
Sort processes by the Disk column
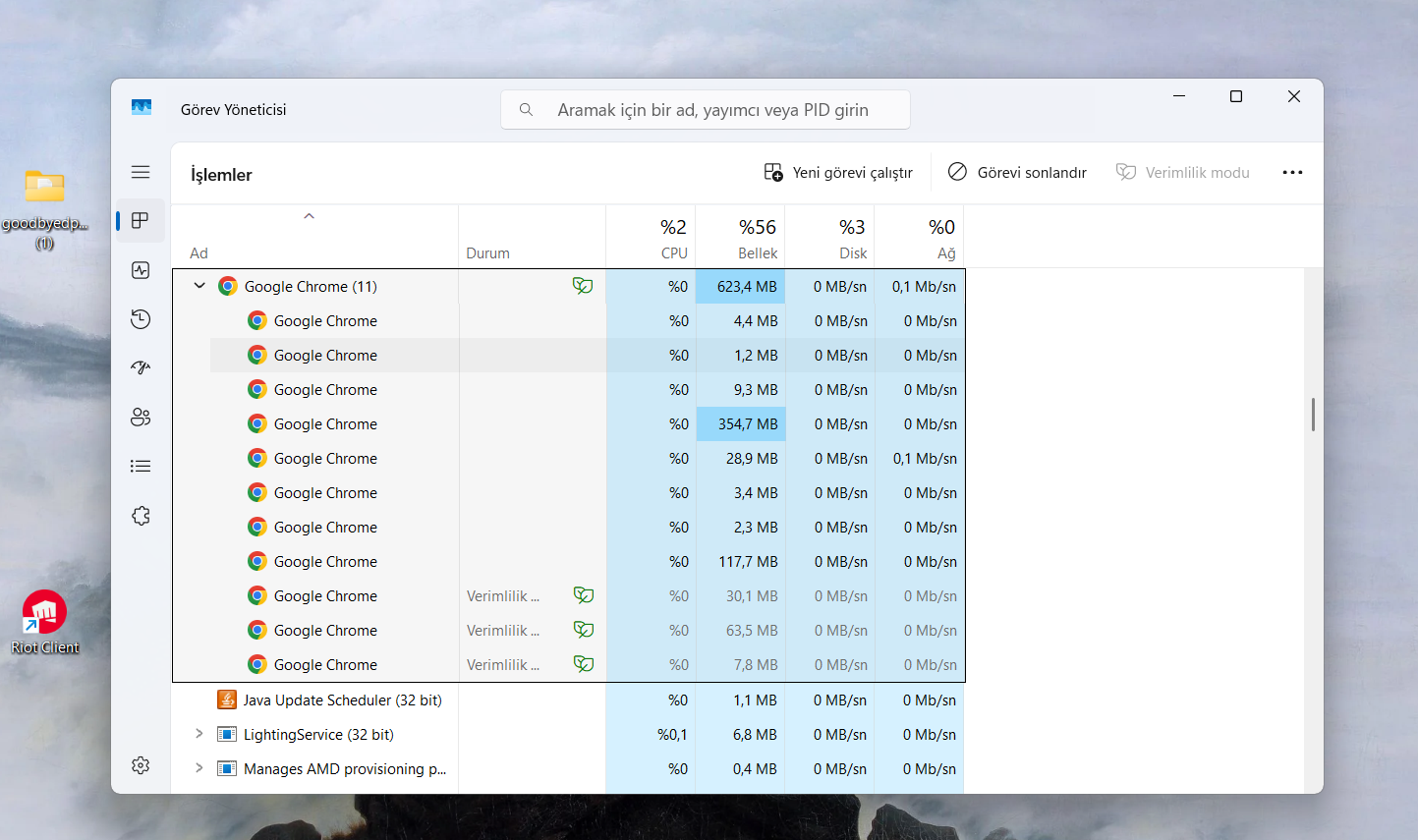[x=829, y=237]
